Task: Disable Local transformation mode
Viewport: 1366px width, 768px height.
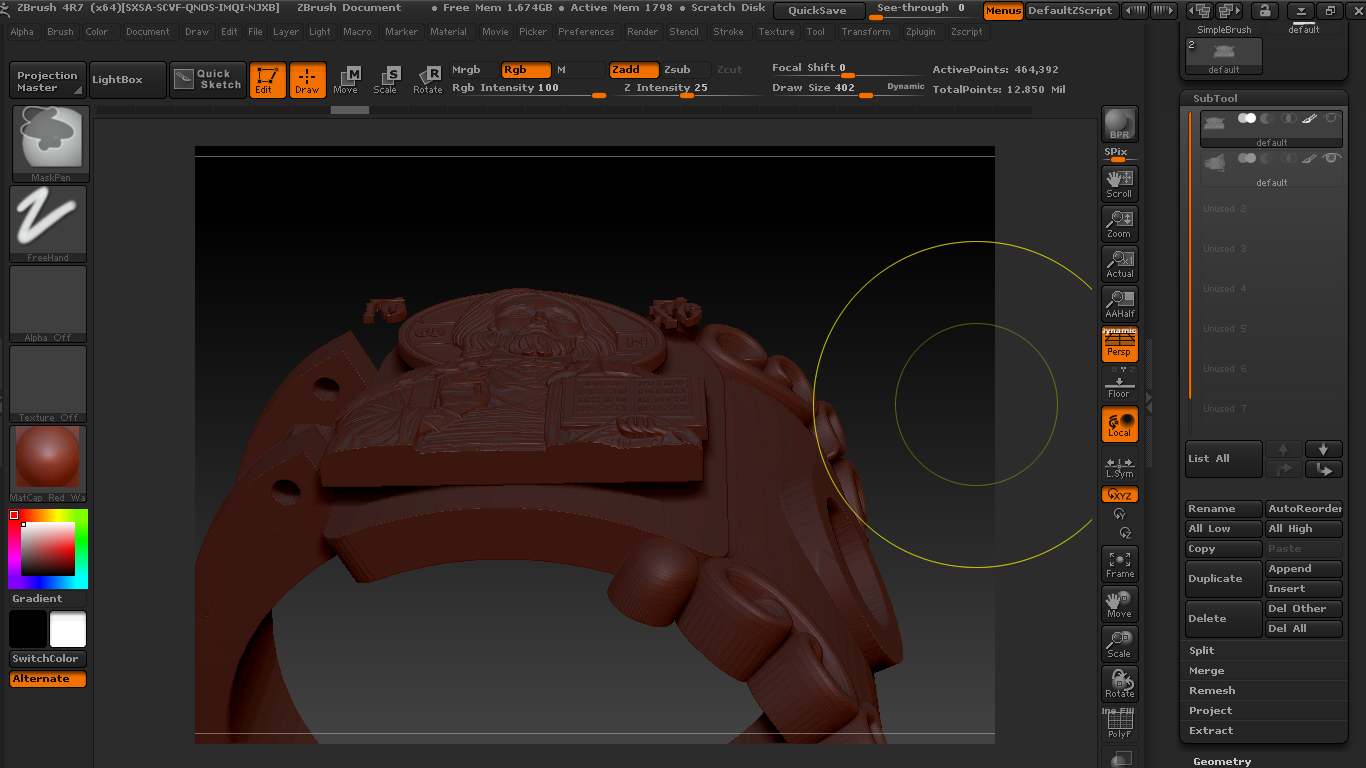Action: pyautogui.click(x=1119, y=424)
